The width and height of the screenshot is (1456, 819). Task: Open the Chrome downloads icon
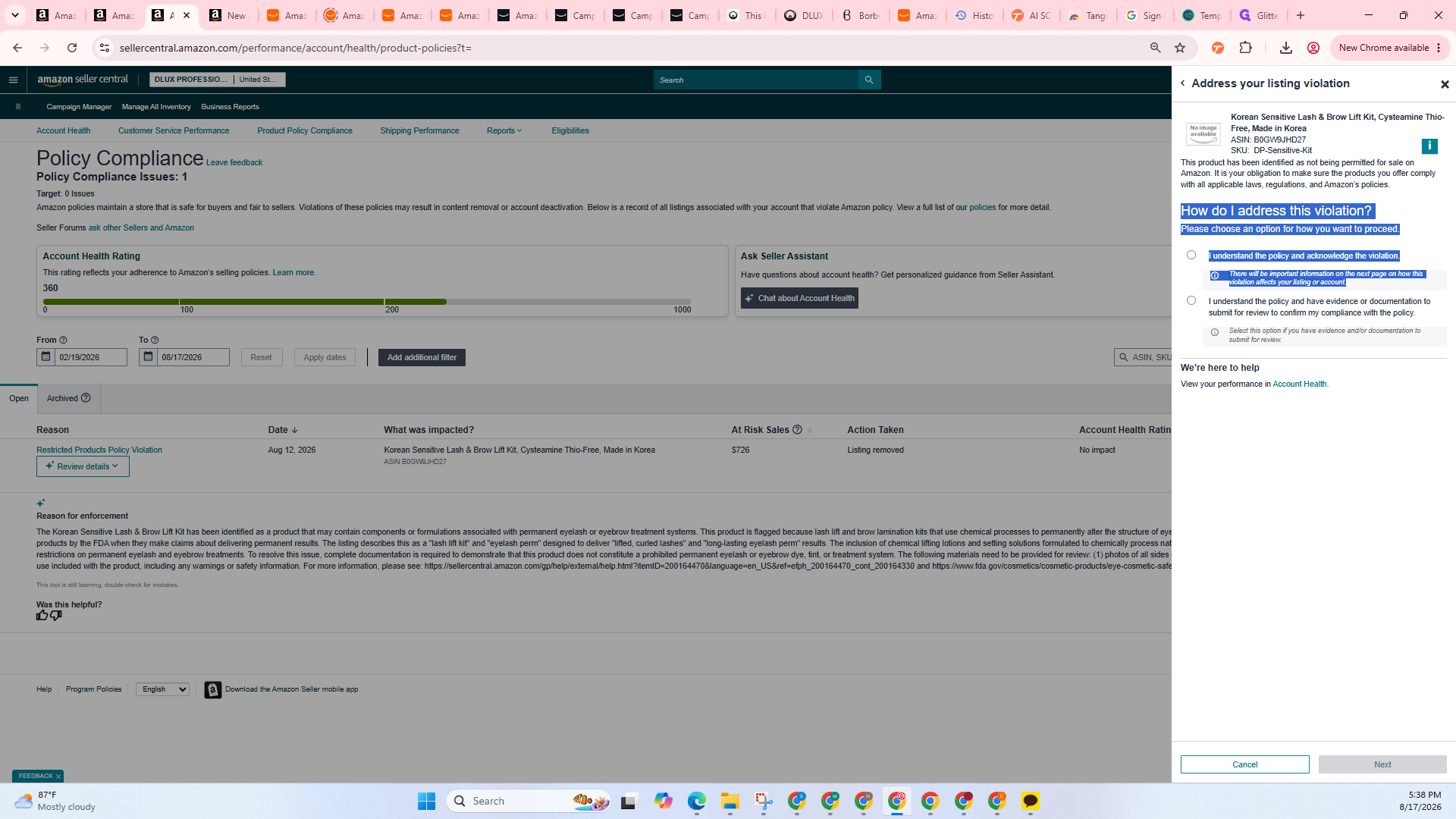coord(1285,48)
